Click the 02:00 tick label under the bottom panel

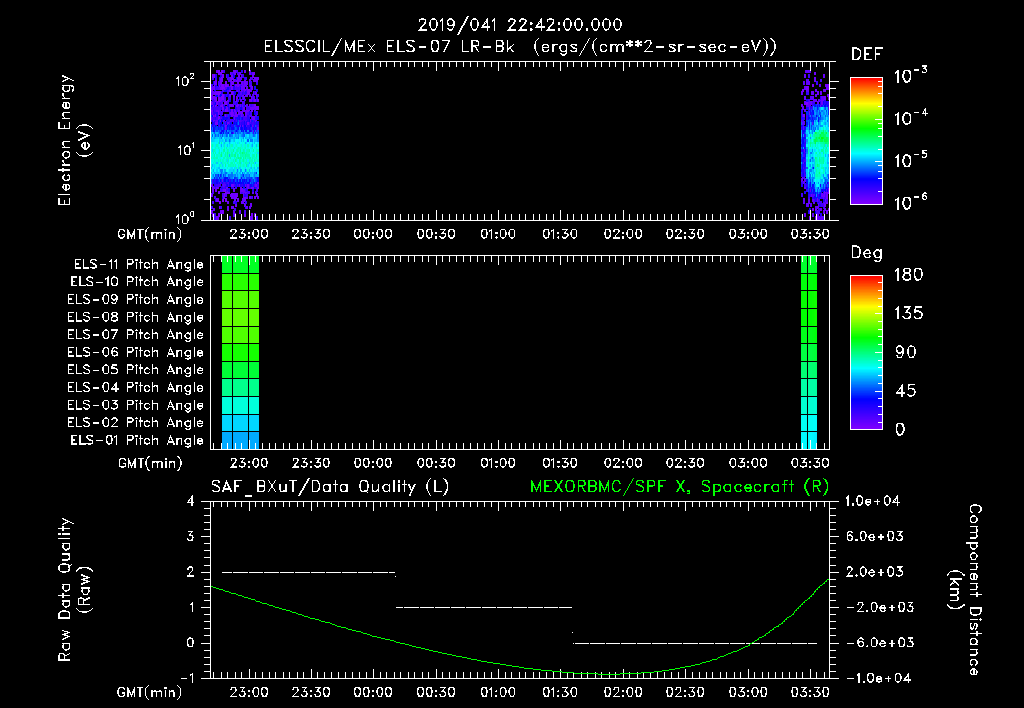pos(622,692)
